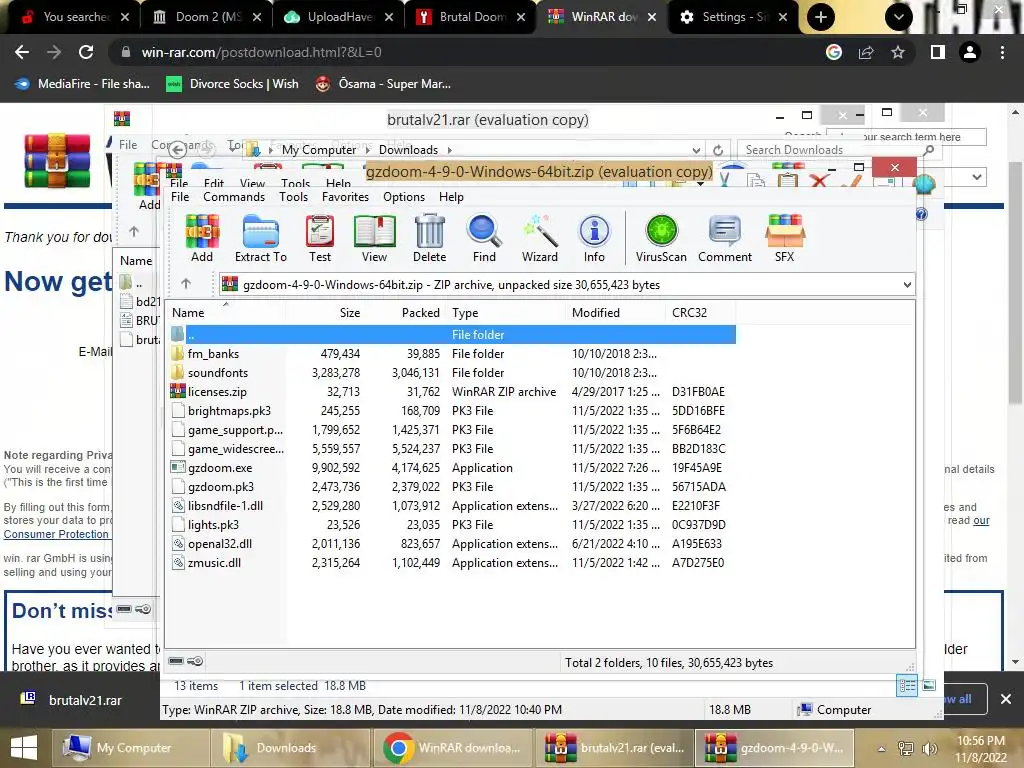Screen dimensions: 1024x768
Task: Switch to brutalv21.rar taskbar item
Action: (x=615, y=748)
